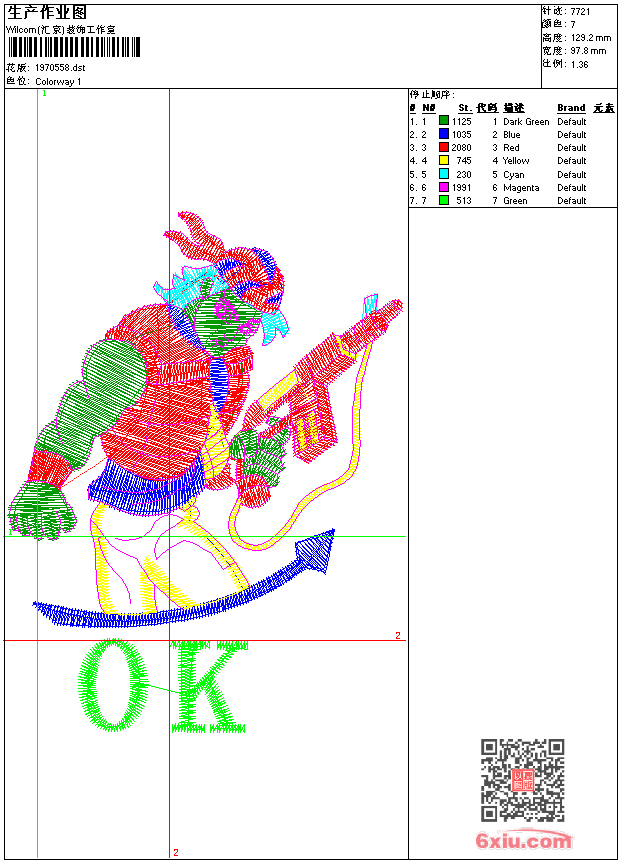
Task: Click the 描述 column header
Action: [x=514, y=108]
